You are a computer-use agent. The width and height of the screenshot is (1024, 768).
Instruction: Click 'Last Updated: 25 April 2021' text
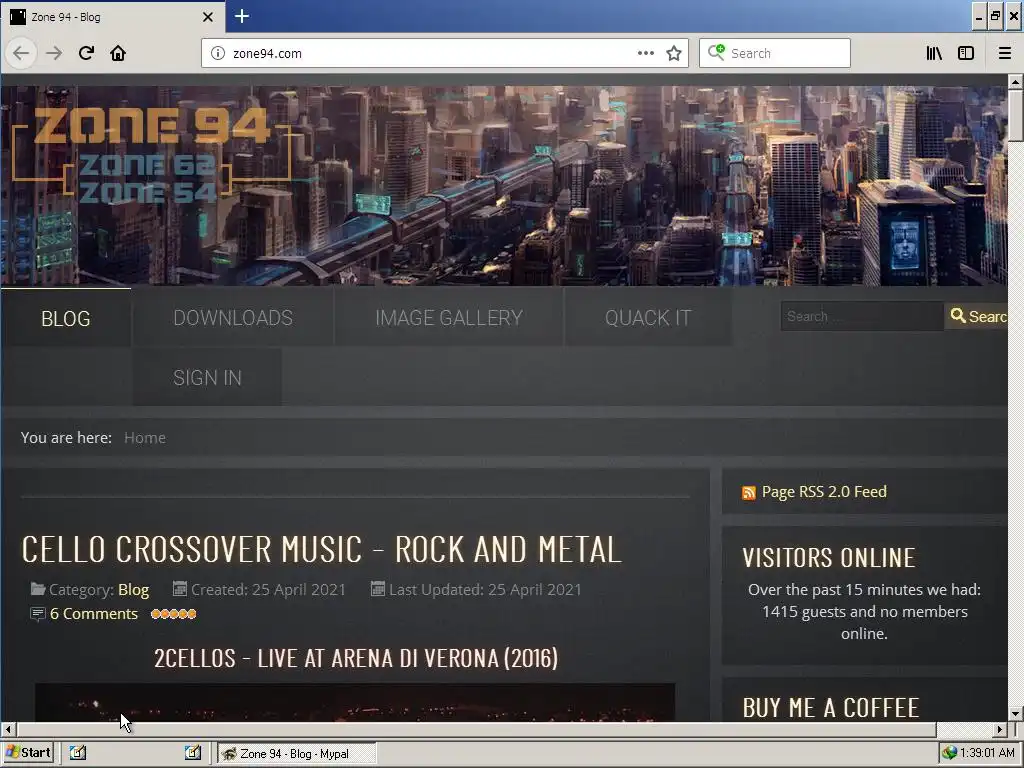[x=485, y=590]
